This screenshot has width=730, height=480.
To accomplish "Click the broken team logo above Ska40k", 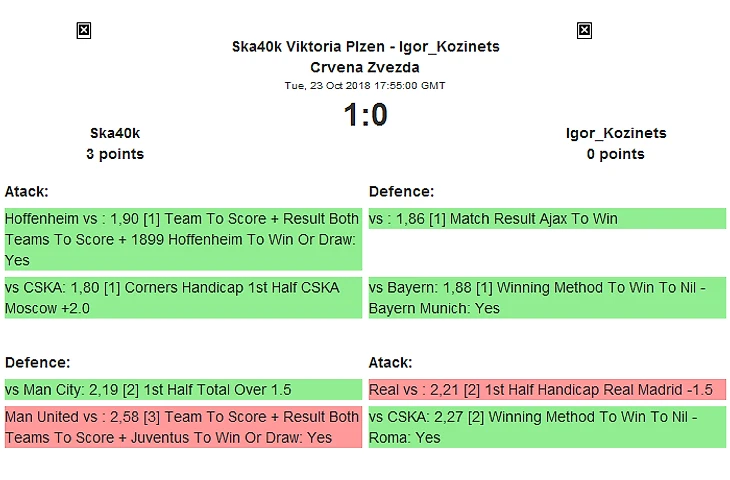I will (84, 31).
